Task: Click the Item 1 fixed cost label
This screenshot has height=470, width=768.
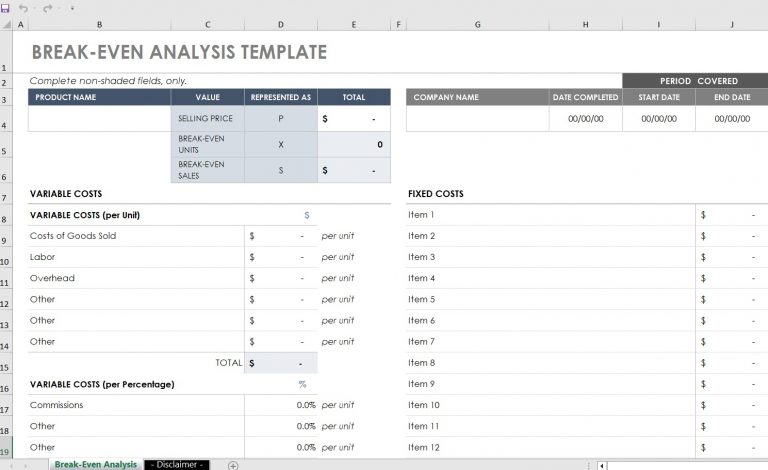Action: pyautogui.click(x=421, y=214)
